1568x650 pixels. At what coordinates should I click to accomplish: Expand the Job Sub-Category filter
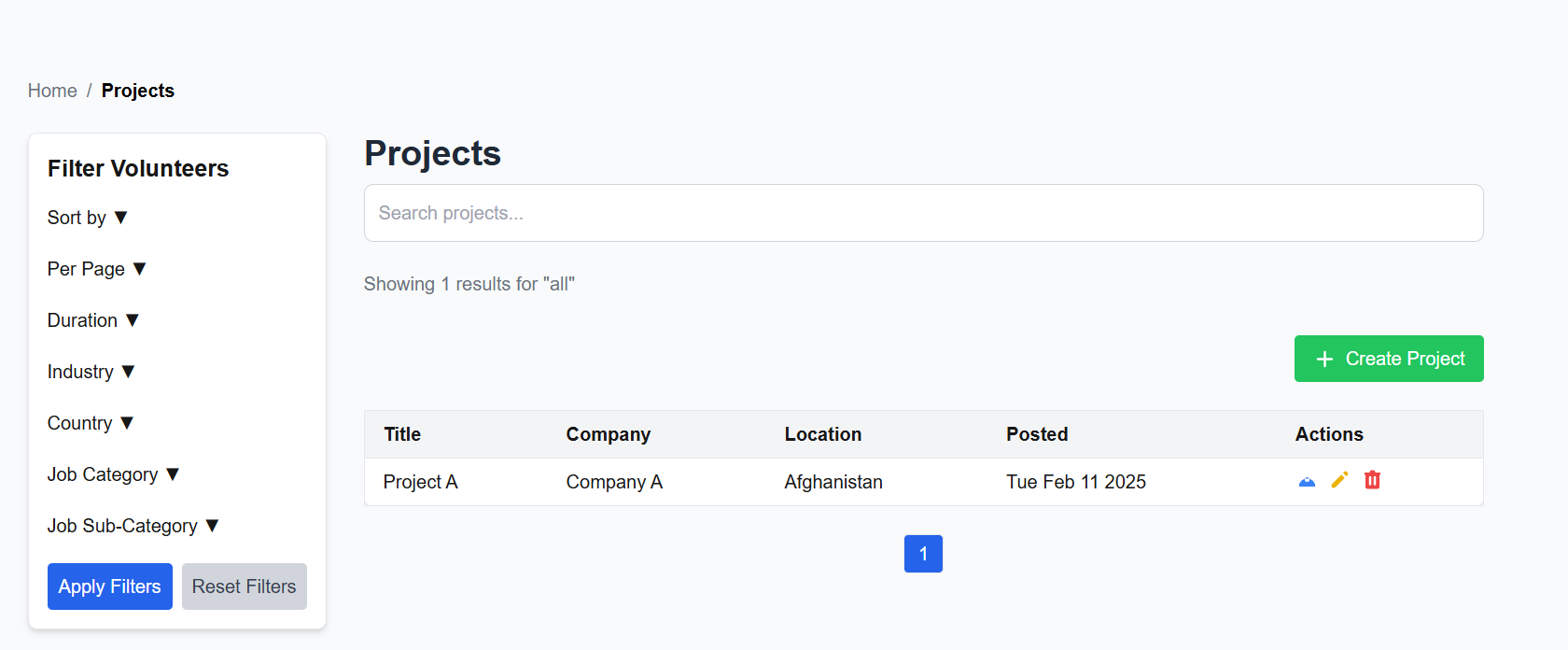coord(133,526)
